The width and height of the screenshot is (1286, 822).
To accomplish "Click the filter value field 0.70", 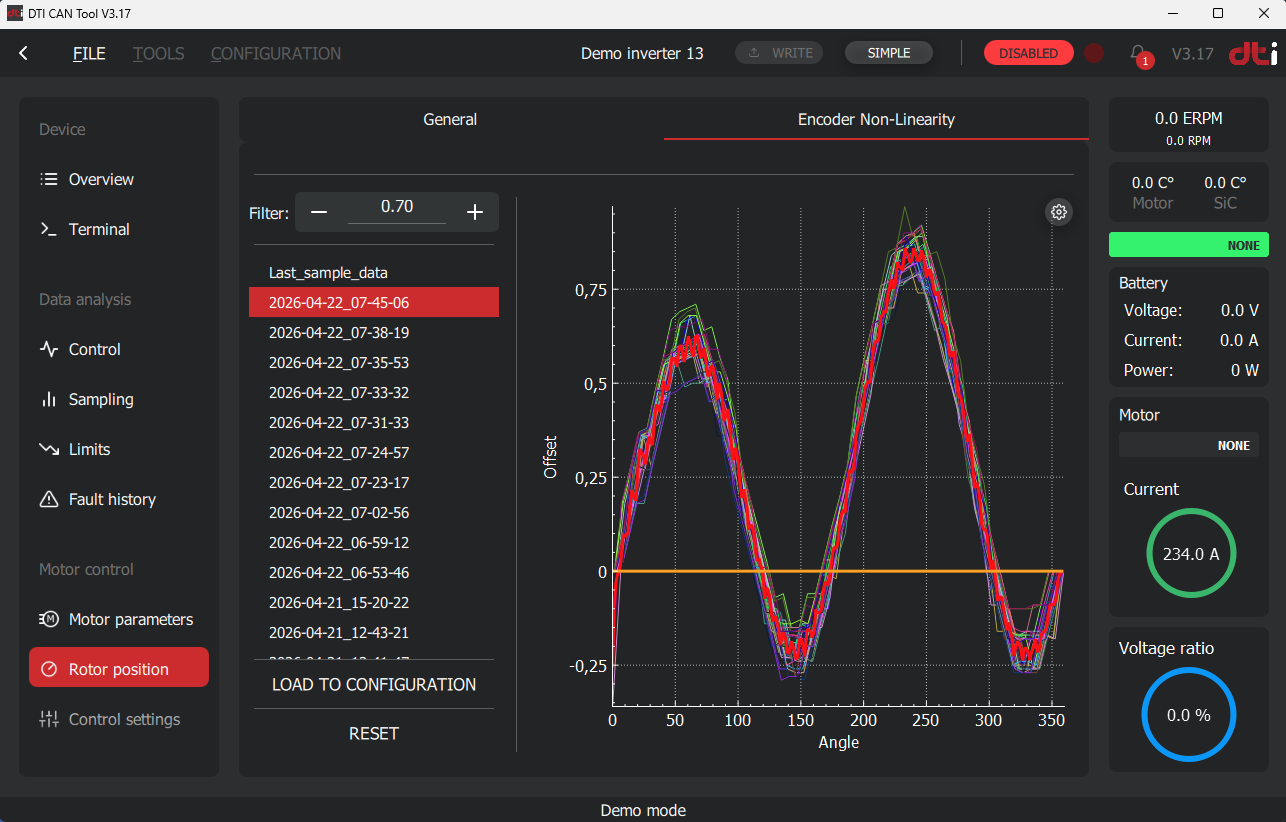I will pyautogui.click(x=397, y=207).
